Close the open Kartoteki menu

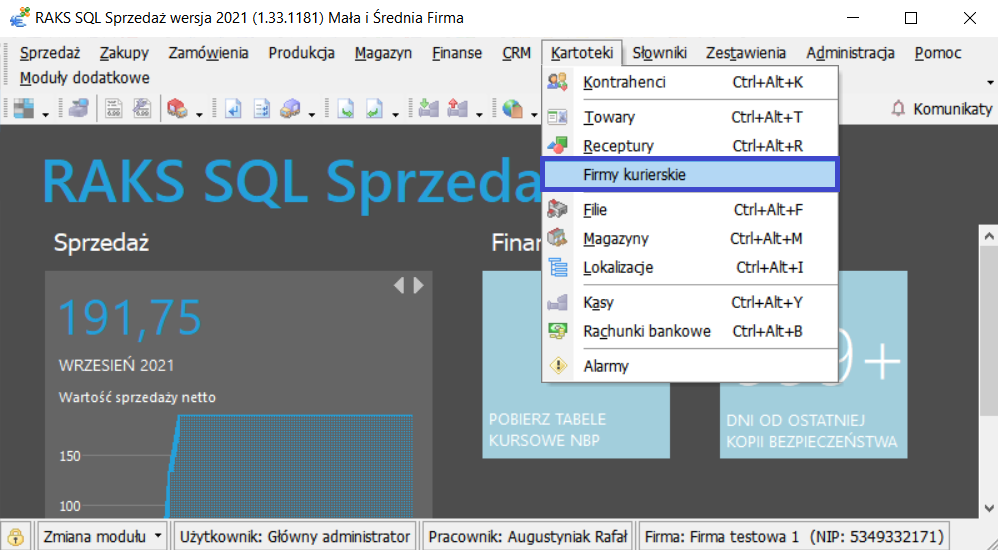582,53
